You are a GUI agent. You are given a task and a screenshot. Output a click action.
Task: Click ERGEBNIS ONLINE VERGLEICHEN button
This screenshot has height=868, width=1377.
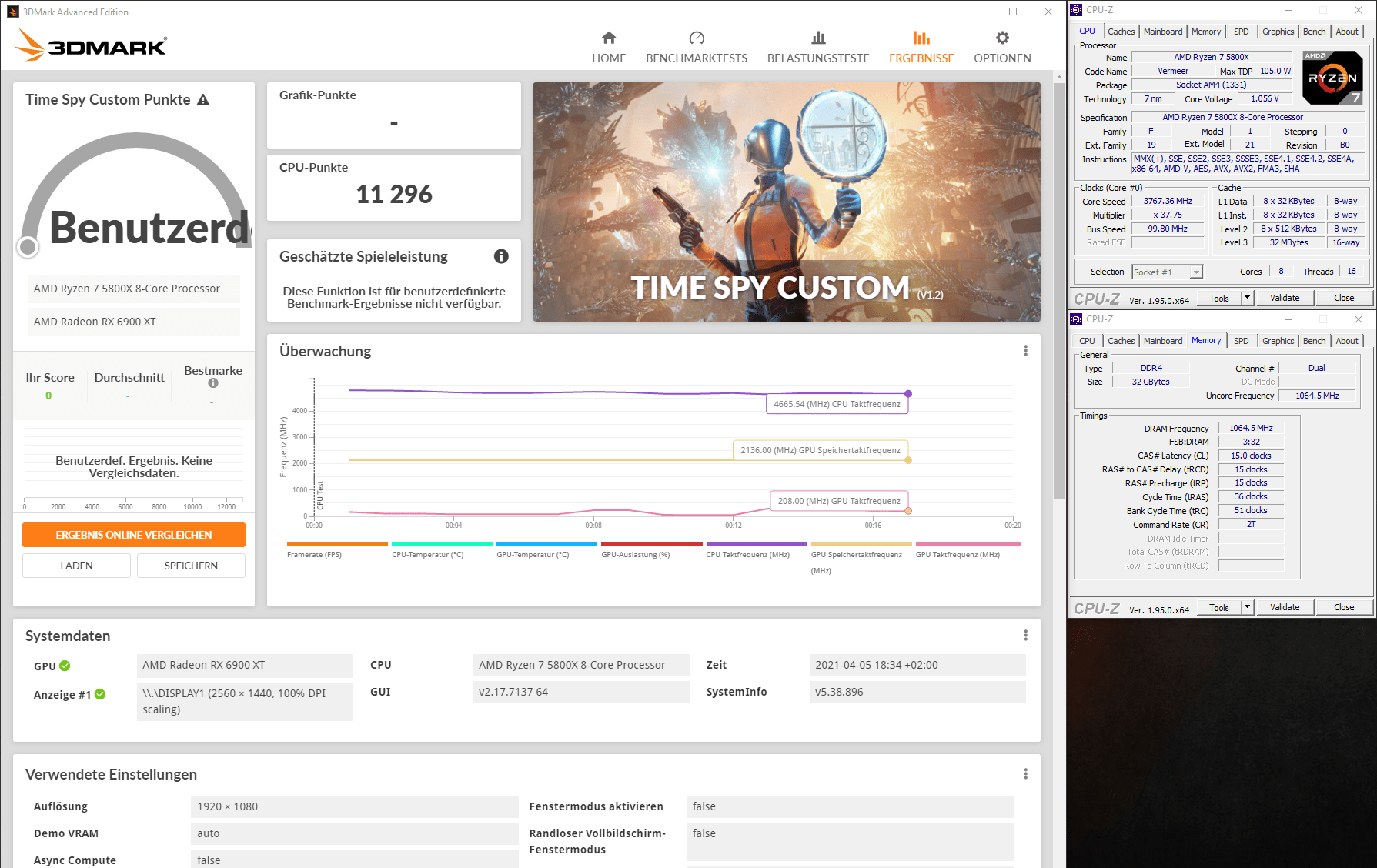134,535
